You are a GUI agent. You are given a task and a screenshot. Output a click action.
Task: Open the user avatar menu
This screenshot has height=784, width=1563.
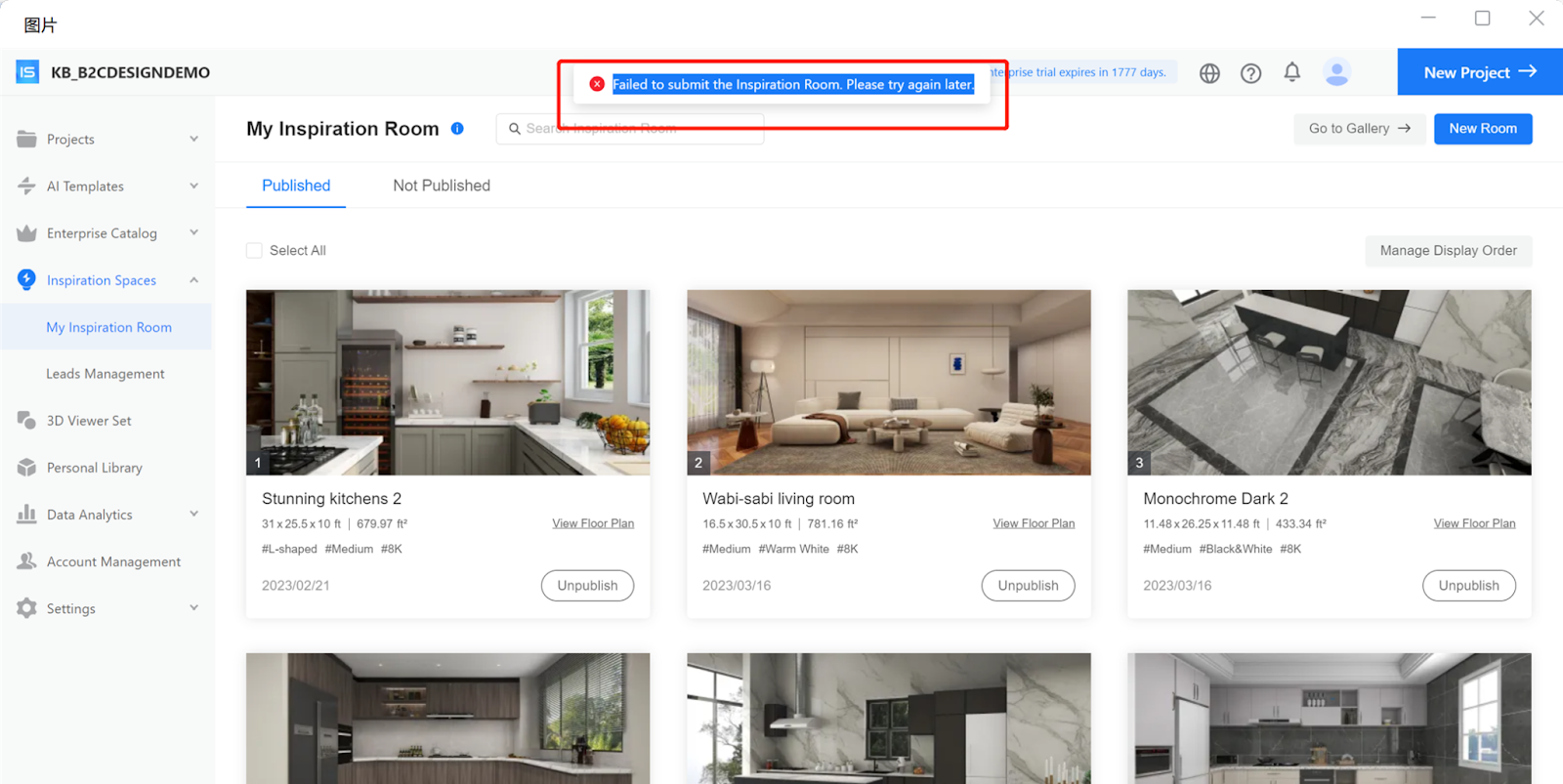[x=1336, y=72]
